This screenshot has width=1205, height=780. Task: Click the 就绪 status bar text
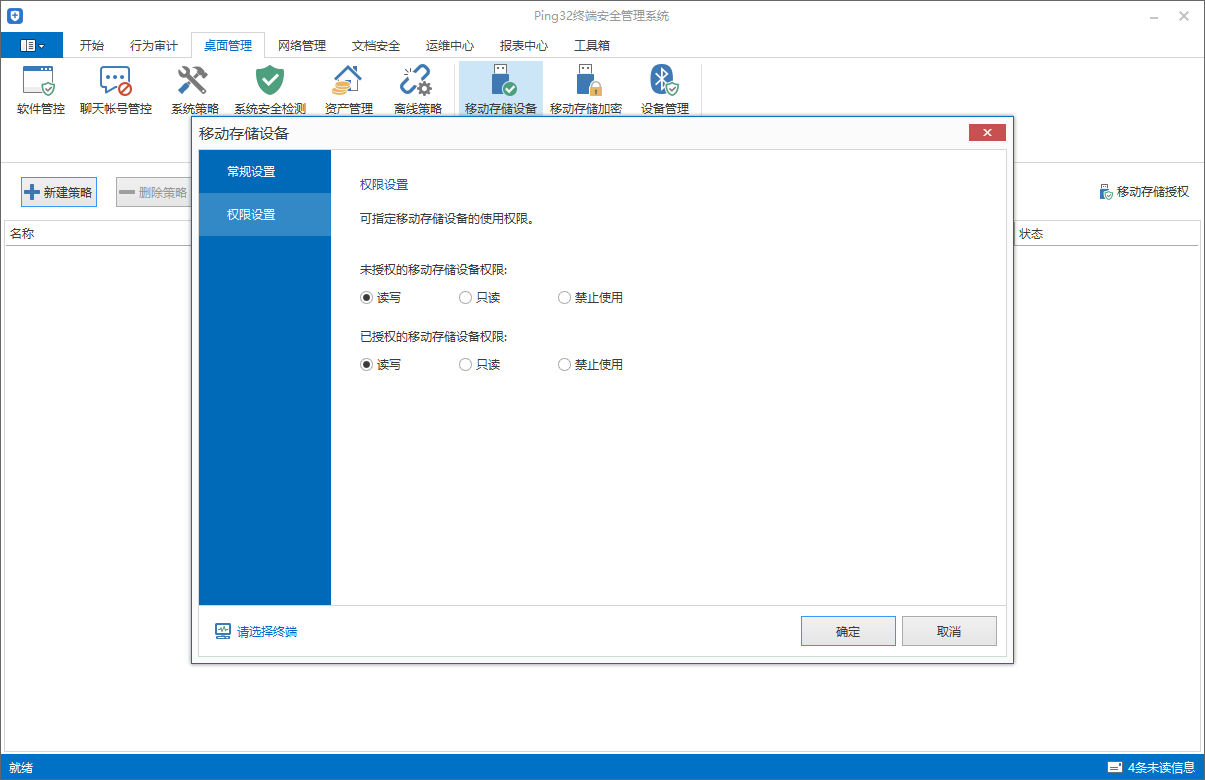point(21,768)
